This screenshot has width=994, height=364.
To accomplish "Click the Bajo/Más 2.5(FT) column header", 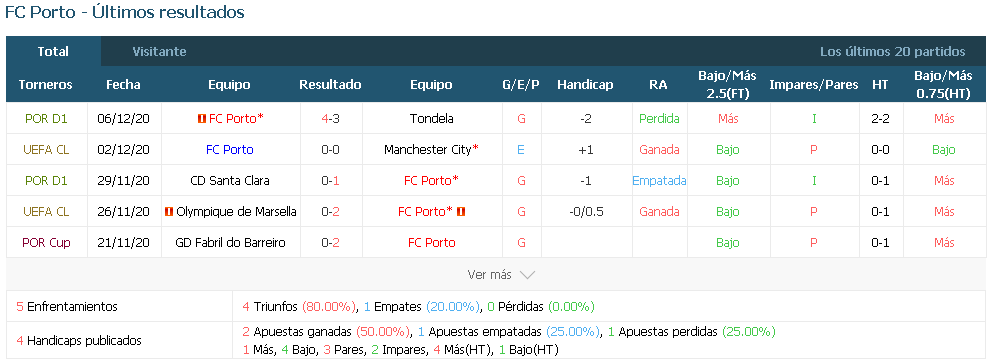I will click(728, 84).
